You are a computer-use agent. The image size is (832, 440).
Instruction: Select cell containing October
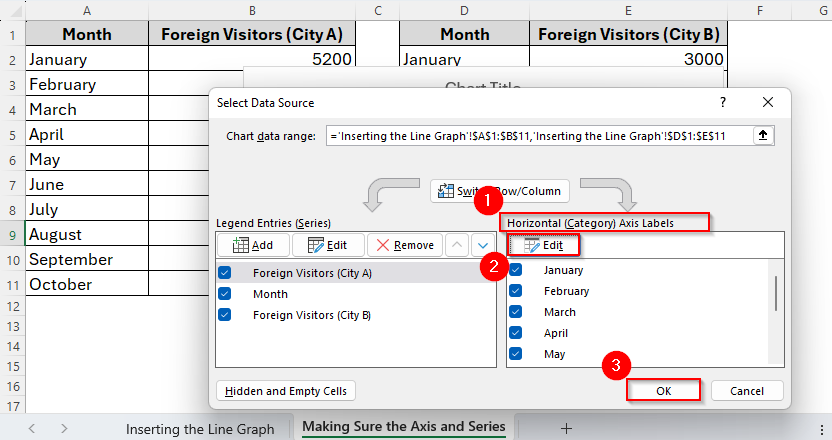tap(87, 283)
